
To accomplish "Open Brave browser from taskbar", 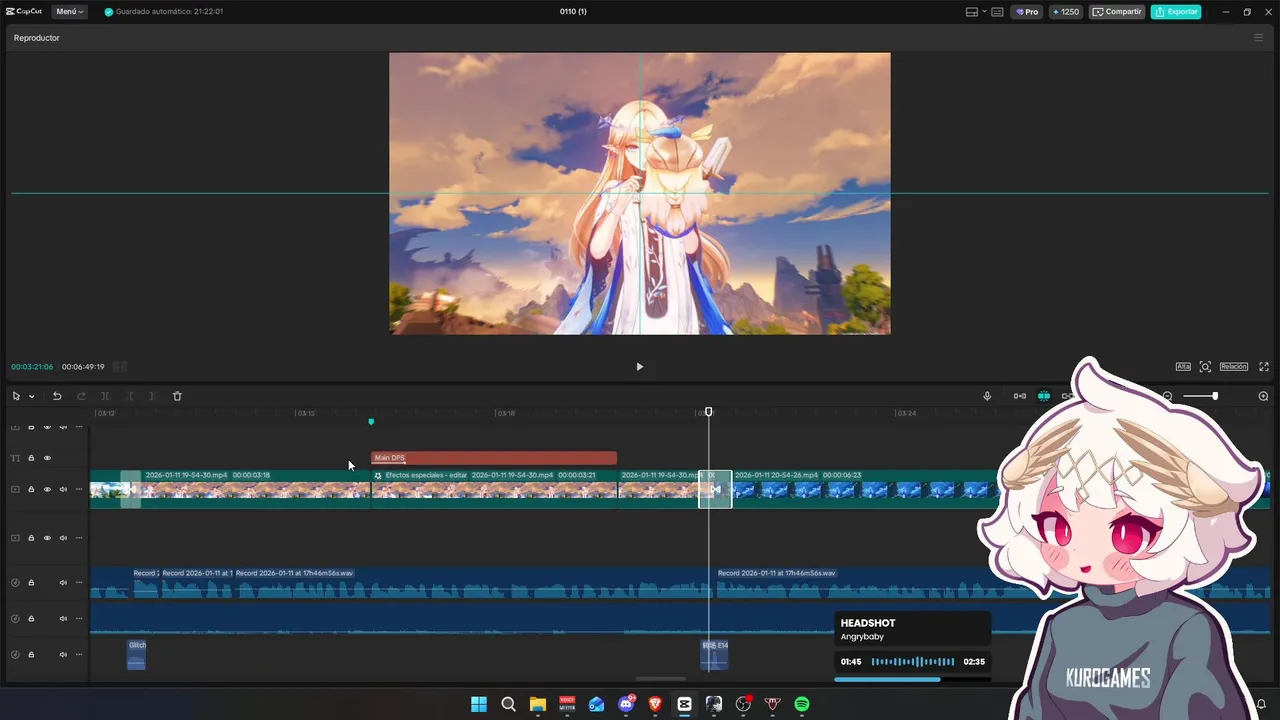I will 655,704.
